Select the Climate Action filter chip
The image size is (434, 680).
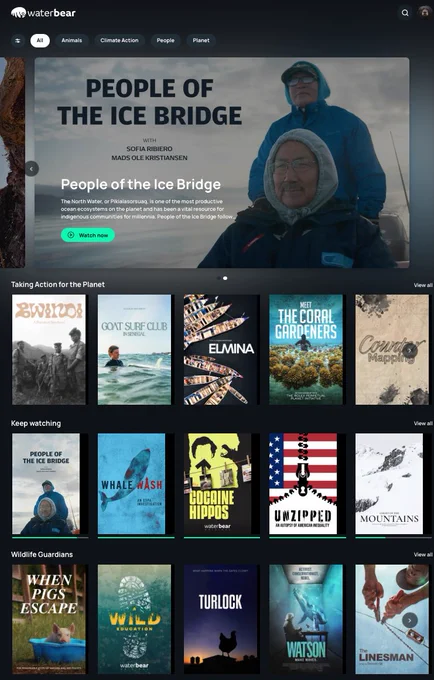point(119,40)
